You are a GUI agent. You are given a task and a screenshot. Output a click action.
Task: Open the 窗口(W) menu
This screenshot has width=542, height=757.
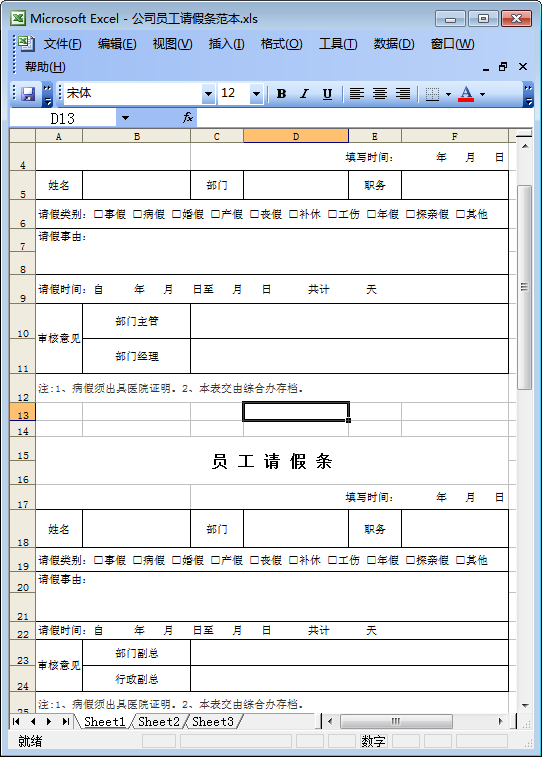pos(452,44)
